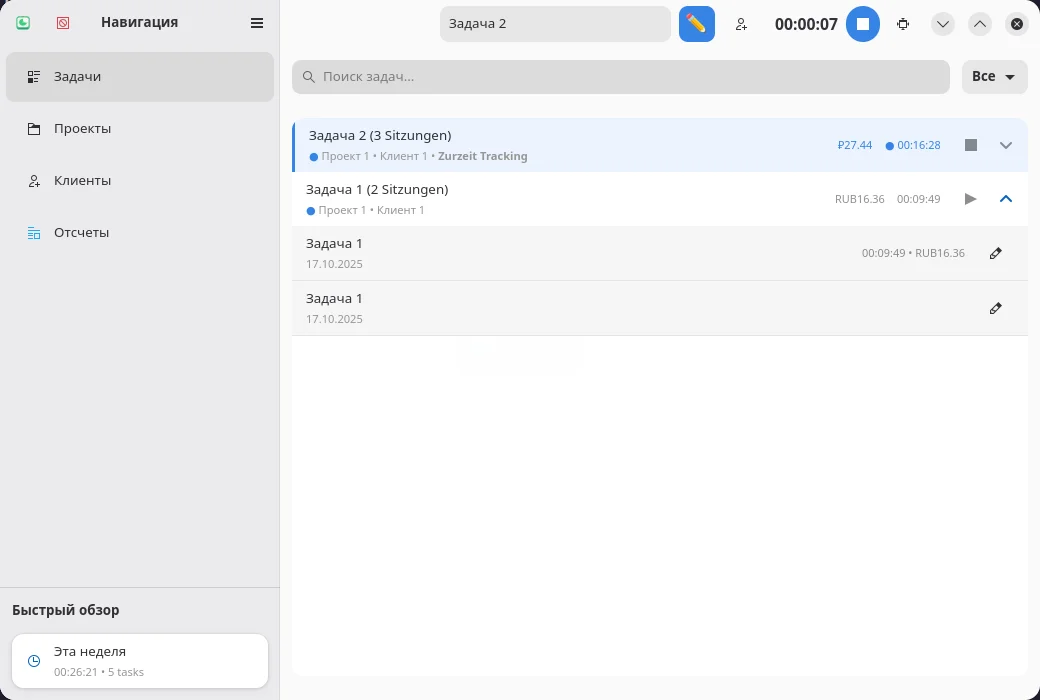Open the Проекты section
Image resolution: width=1040 pixels, height=700 pixels.
pos(82,129)
